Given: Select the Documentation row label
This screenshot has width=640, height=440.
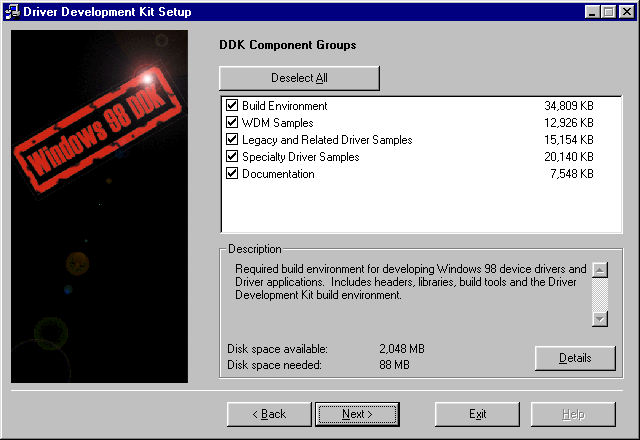Looking at the screenshot, I should [x=278, y=174].
